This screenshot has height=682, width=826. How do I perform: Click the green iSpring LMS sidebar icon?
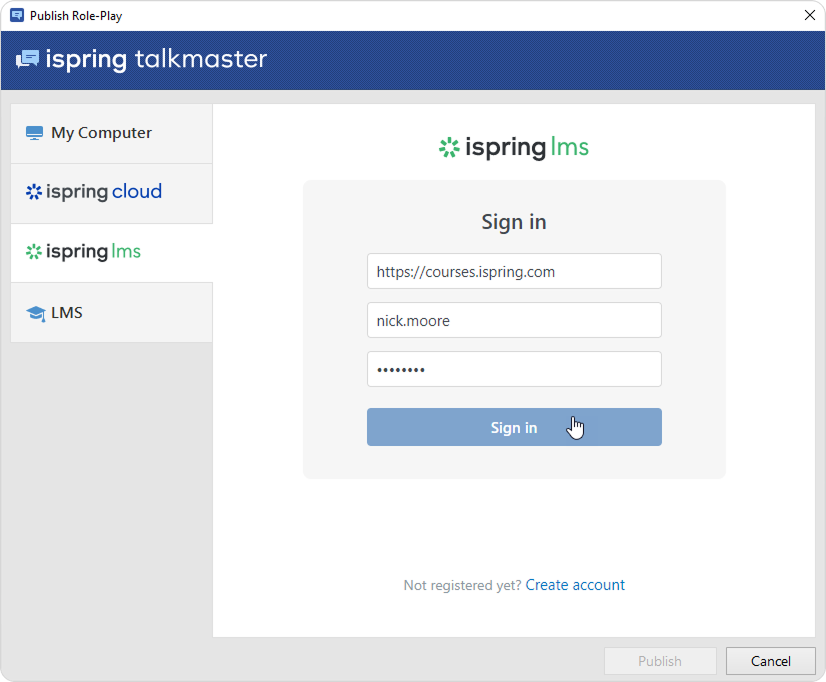click(34, 252)
